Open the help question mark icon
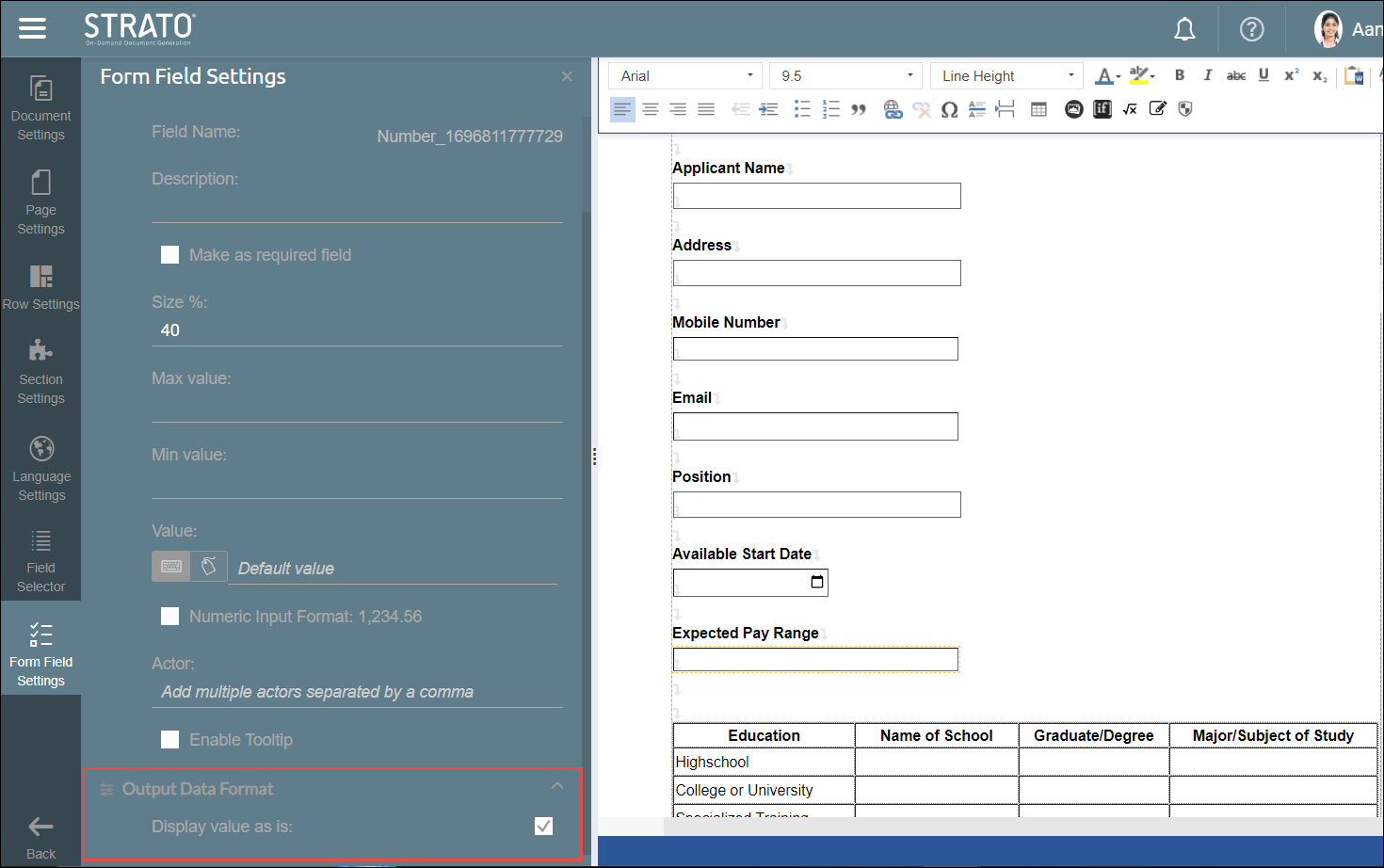Image resolution: width=1384 pixels, height=868 pixels. tap(1251, 29)
